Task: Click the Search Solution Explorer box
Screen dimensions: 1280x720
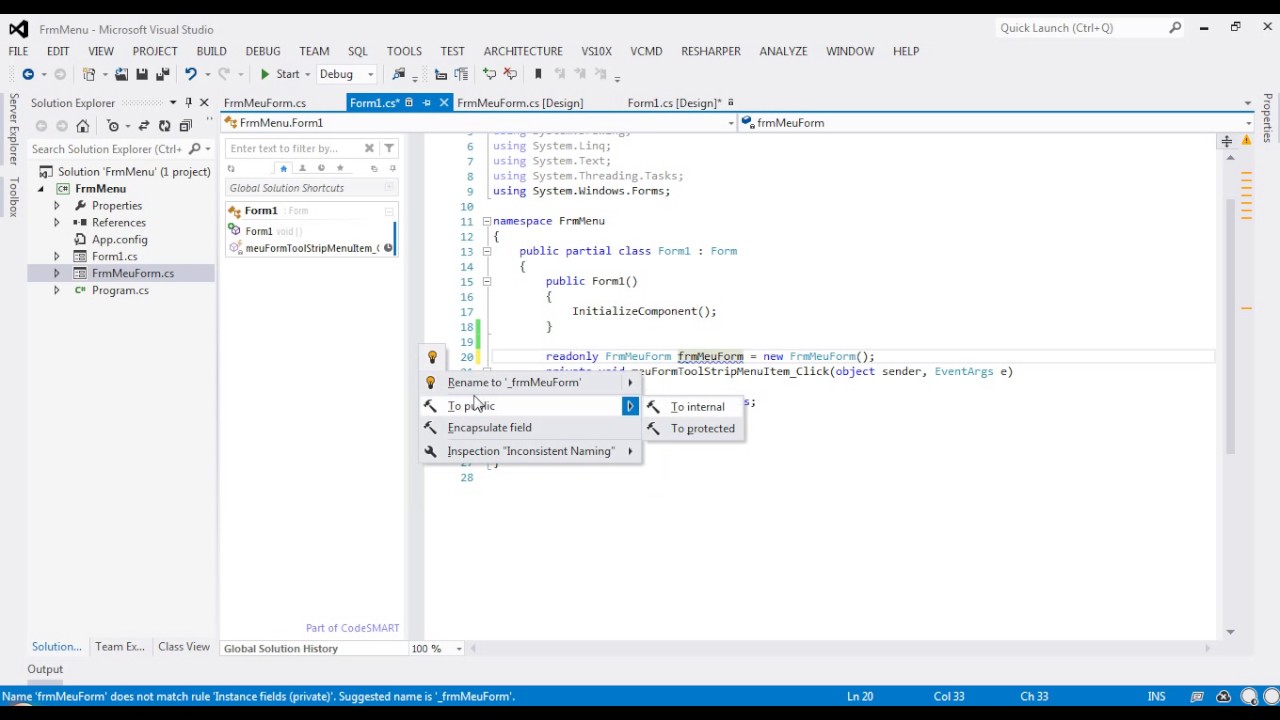Action: coord(107,149)
